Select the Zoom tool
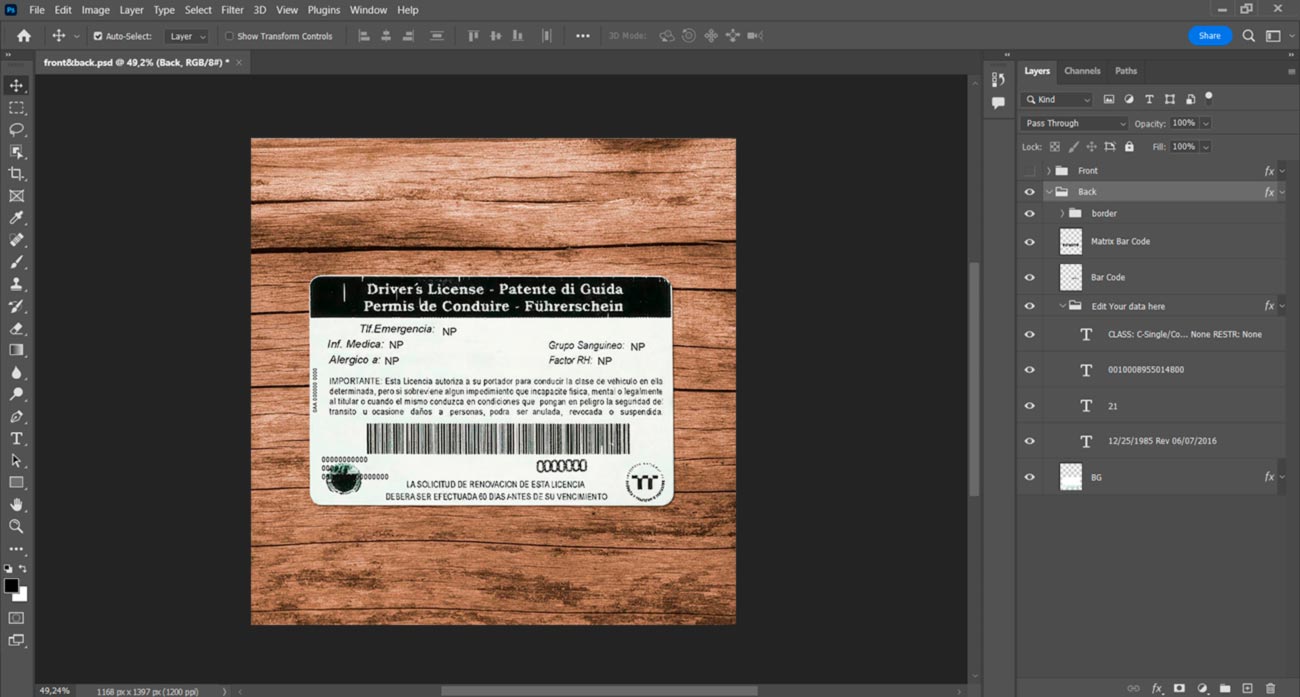Screen dimensions: 1300x697 [x=16, y=526]
